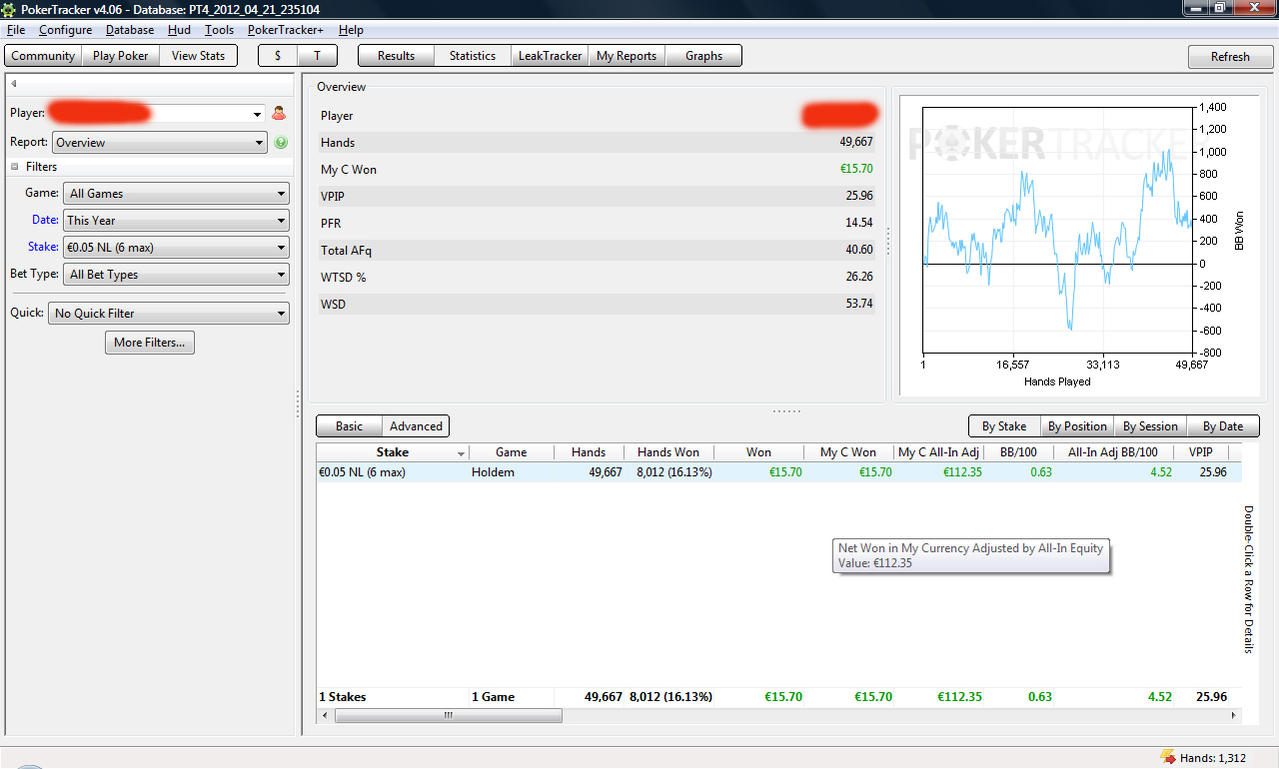Open the Report dropdown showing Overview
1279x769 pixels.
pos(159,142)
